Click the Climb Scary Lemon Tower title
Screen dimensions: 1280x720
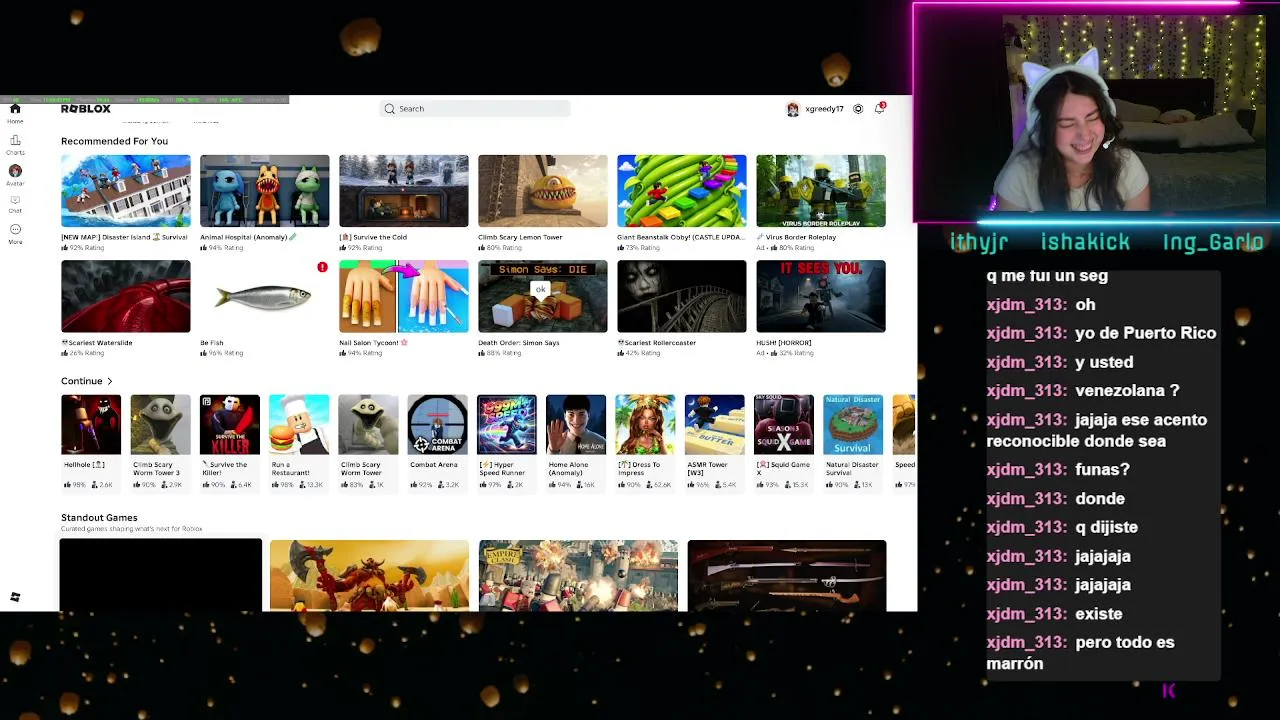pyautogui.click(x=520, y=237)
